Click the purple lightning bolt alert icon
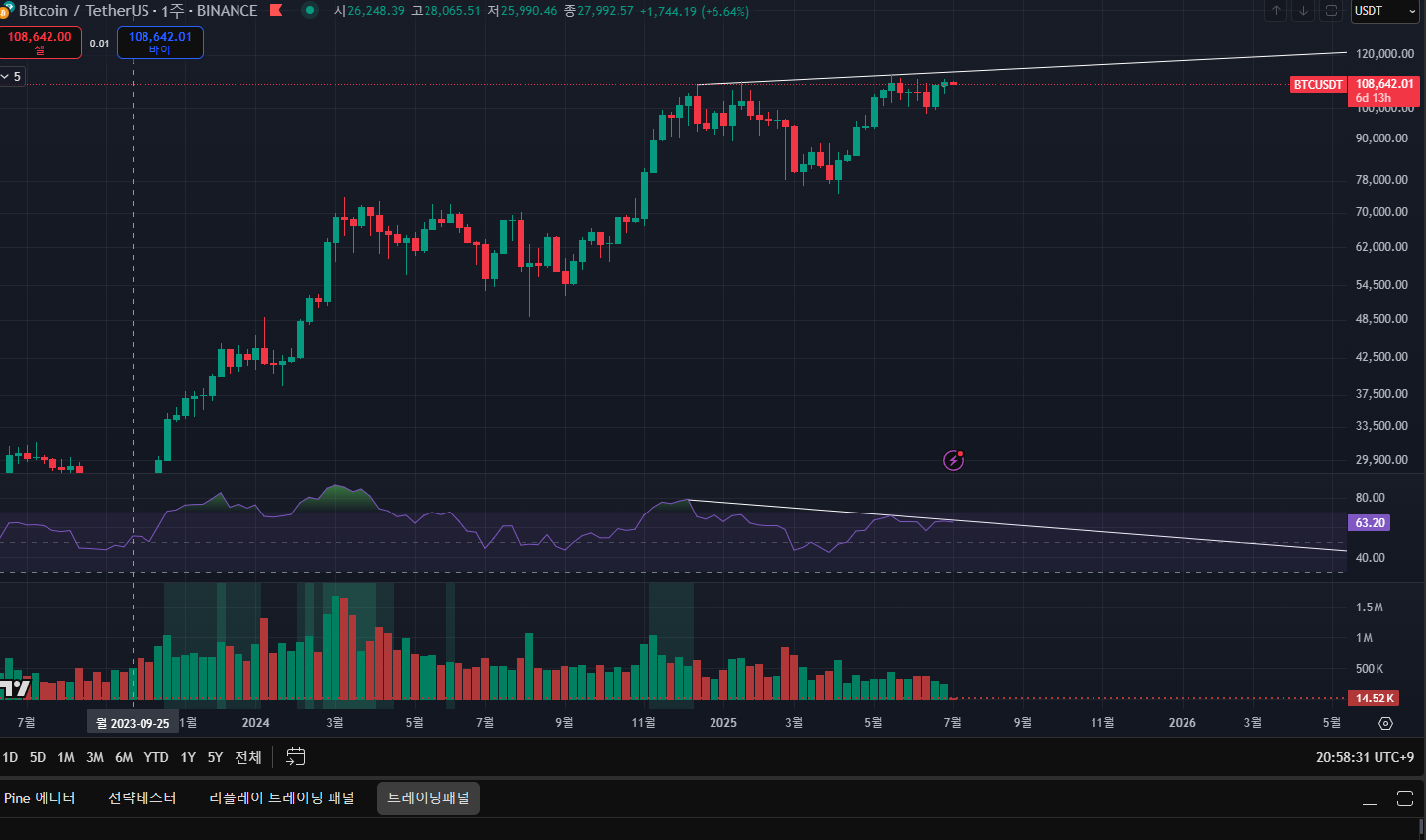Viewport: 1426px width, 840px height. pyautogui.click(x=953, y=459)
